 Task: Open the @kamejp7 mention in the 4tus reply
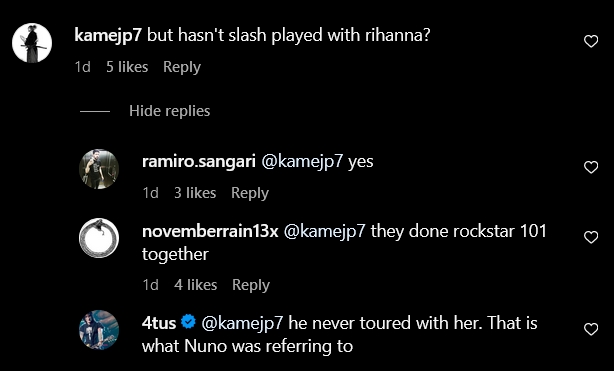[242, 323]
